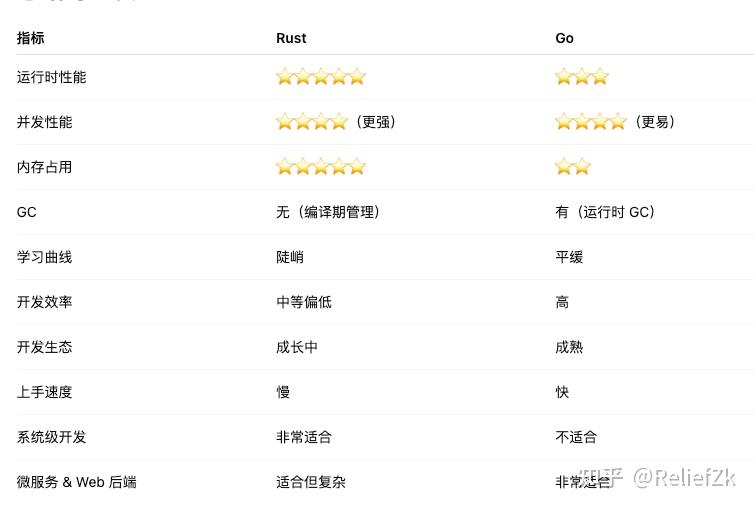The height and width of the screenshot is (509, 754).
Task: Select the Rust column header
Action: 291,38
